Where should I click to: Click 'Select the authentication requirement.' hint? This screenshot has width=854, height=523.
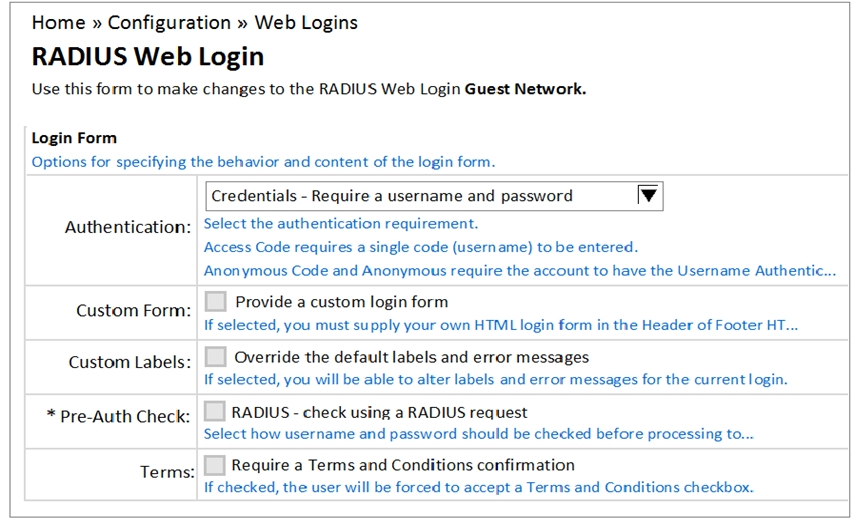click(x=340, y=223)
